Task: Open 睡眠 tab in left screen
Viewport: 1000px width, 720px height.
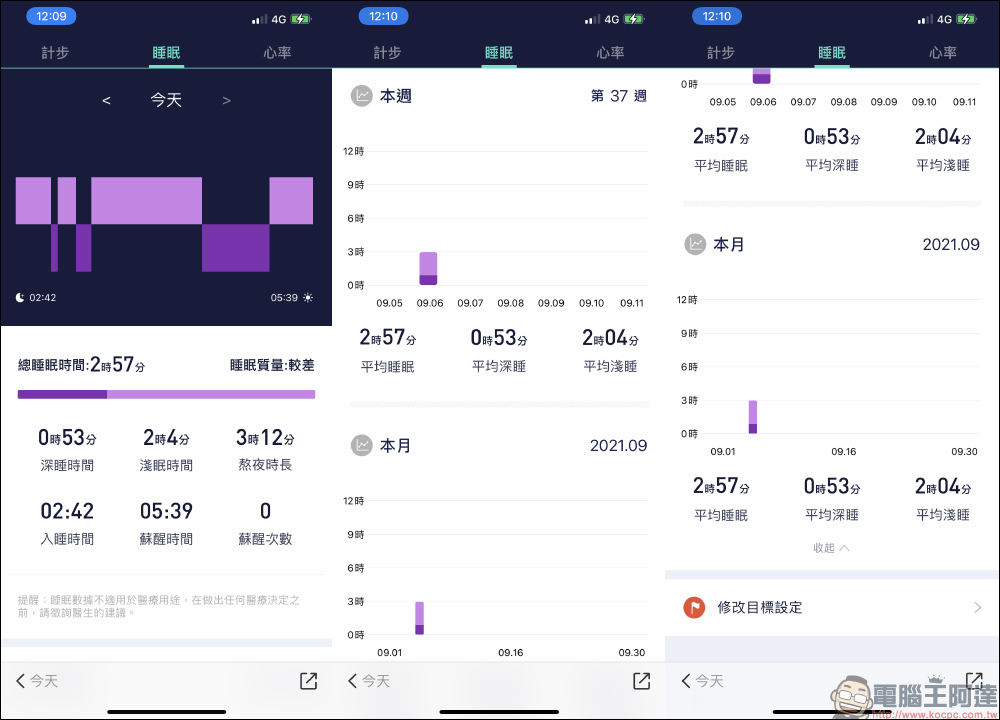Action: [x=166, y=53]
